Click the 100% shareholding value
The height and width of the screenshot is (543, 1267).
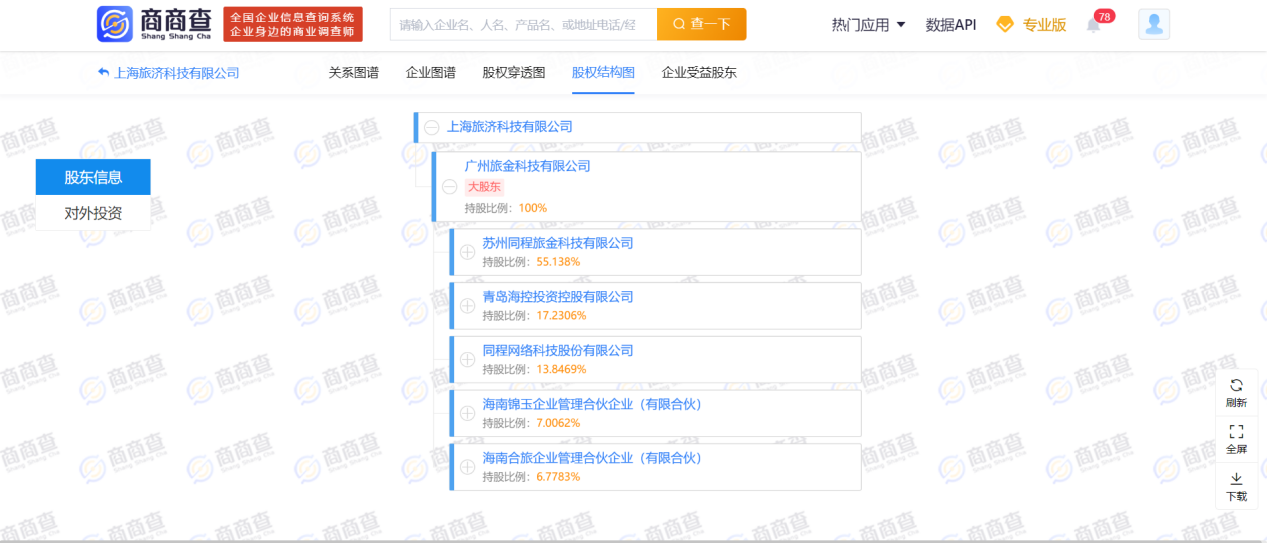pyautogui.click(x=533, y=208)
